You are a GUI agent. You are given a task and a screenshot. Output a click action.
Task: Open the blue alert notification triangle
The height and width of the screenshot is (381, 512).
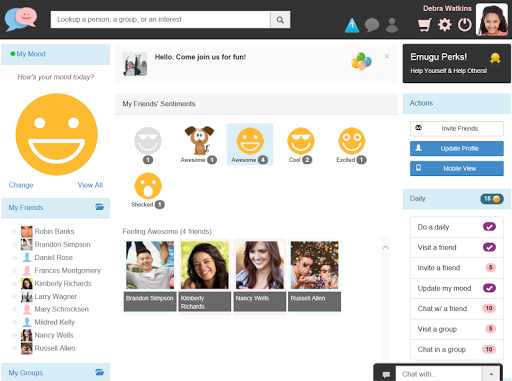coord(352,25)
